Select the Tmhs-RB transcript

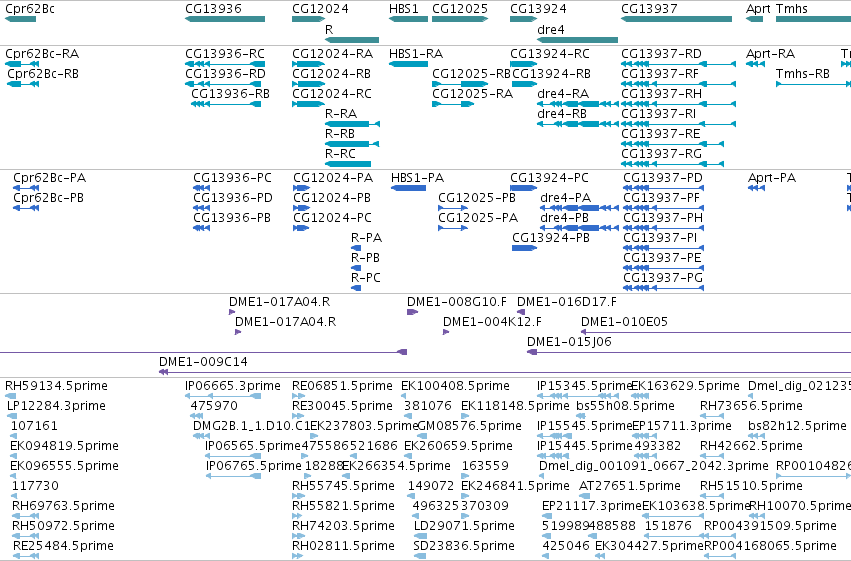pos(803,74)
